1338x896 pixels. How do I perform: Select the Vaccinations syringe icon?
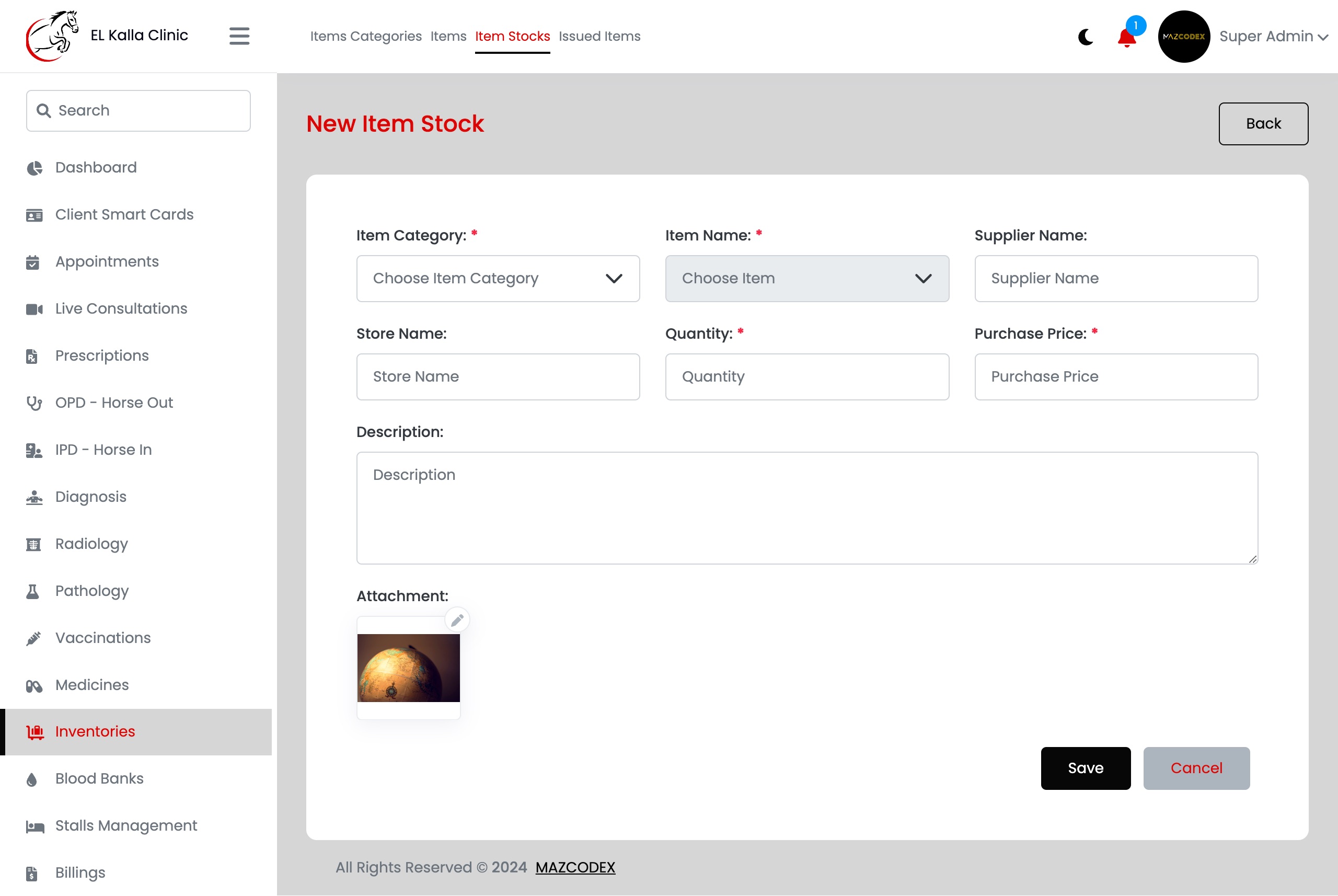pos(33,638)
